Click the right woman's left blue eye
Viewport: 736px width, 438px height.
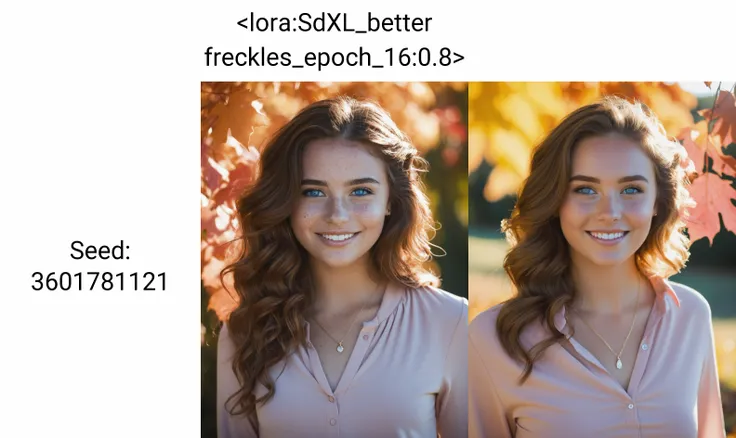631,191
